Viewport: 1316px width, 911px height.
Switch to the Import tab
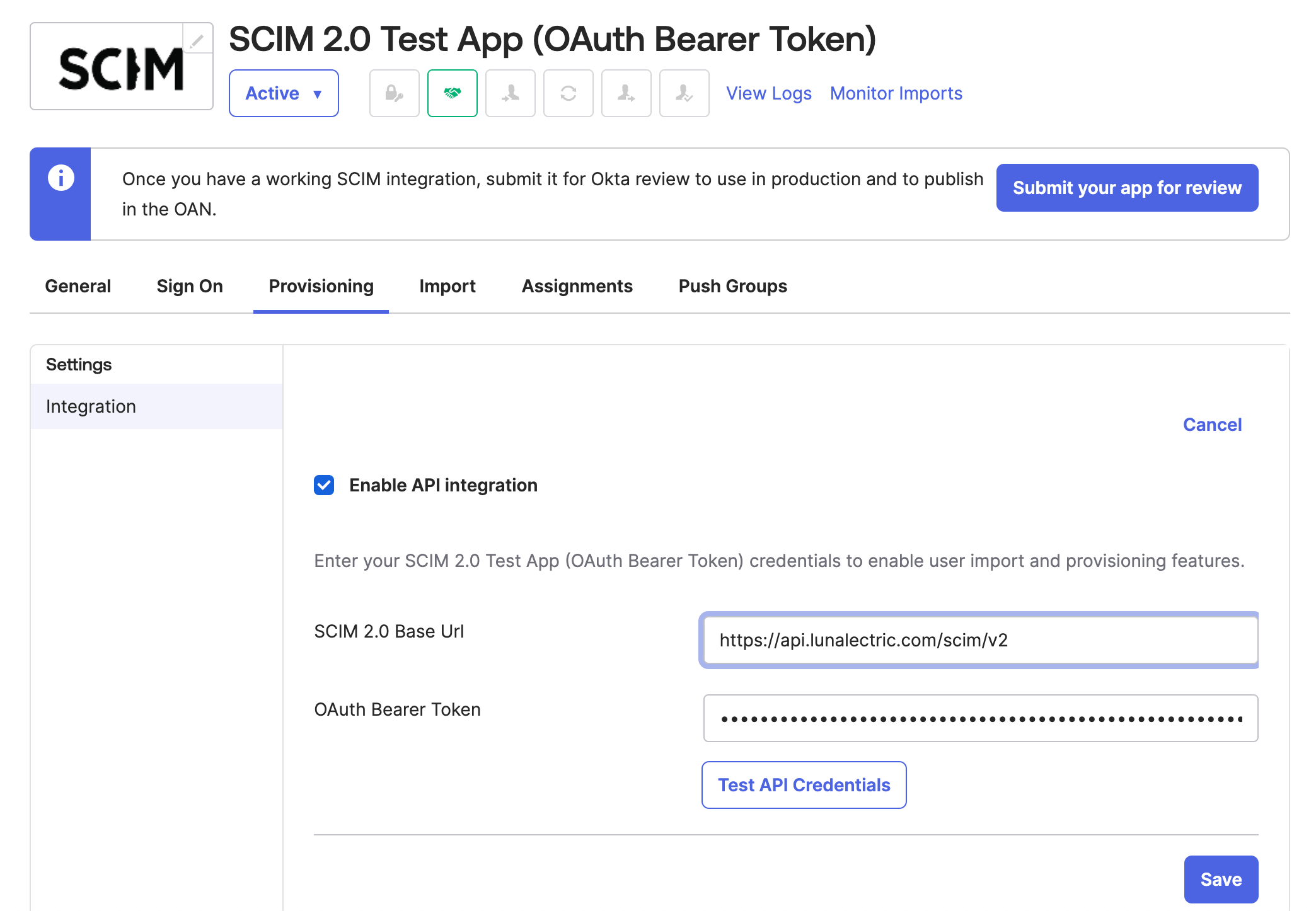tap(447, 286)
